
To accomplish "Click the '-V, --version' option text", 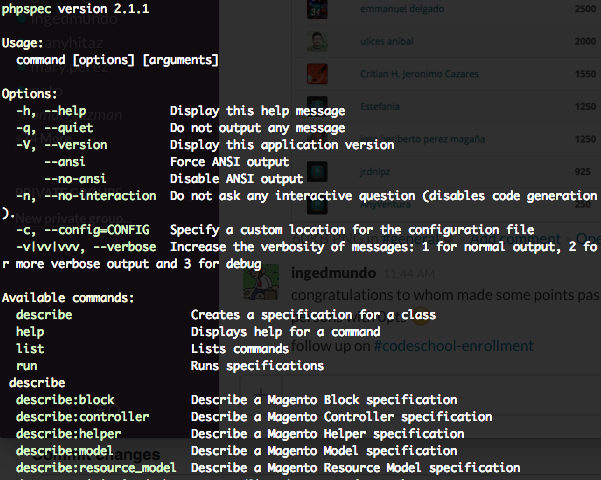I will point(62,145).
